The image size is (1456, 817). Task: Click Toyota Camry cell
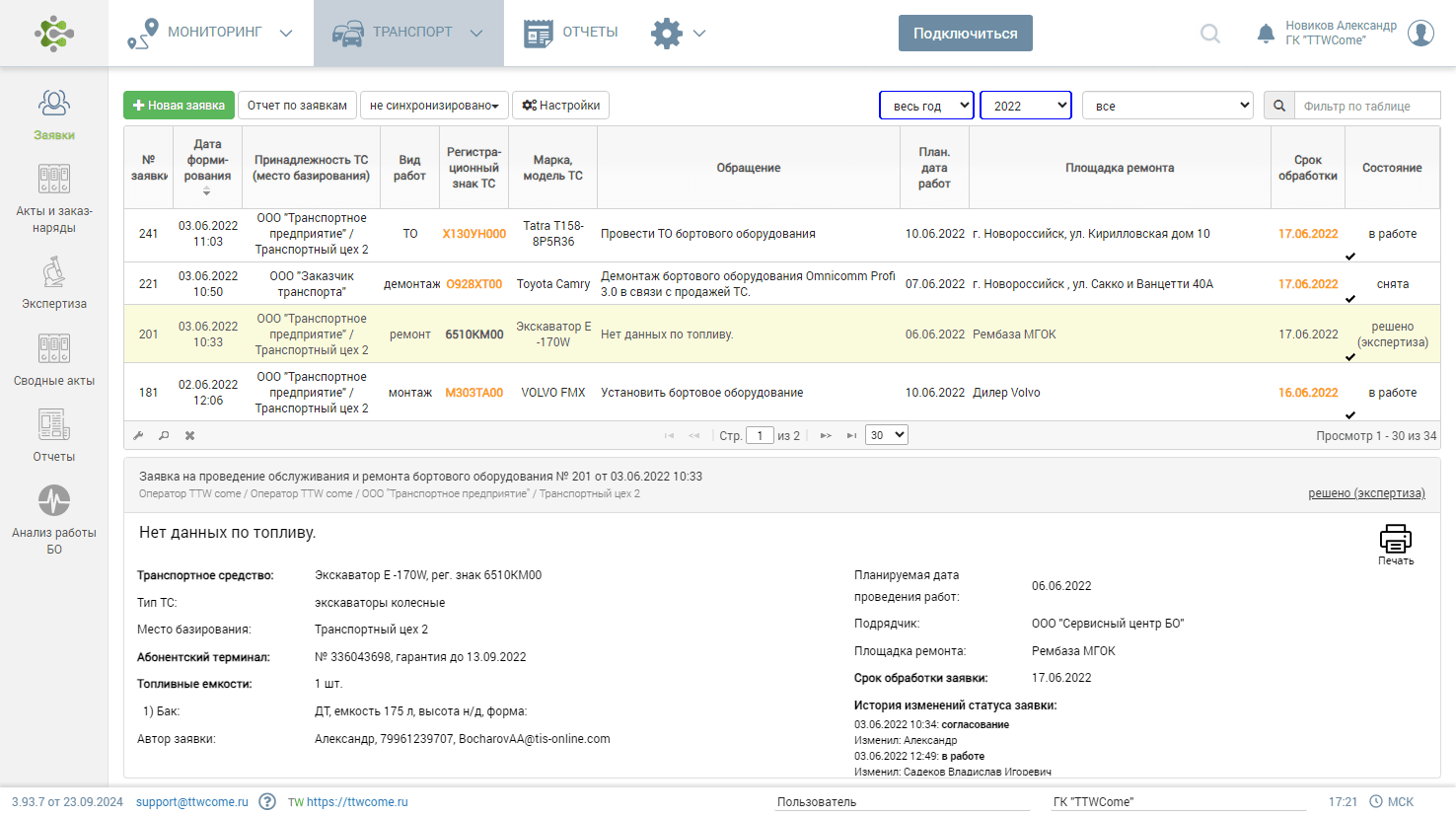pos(553,284)
